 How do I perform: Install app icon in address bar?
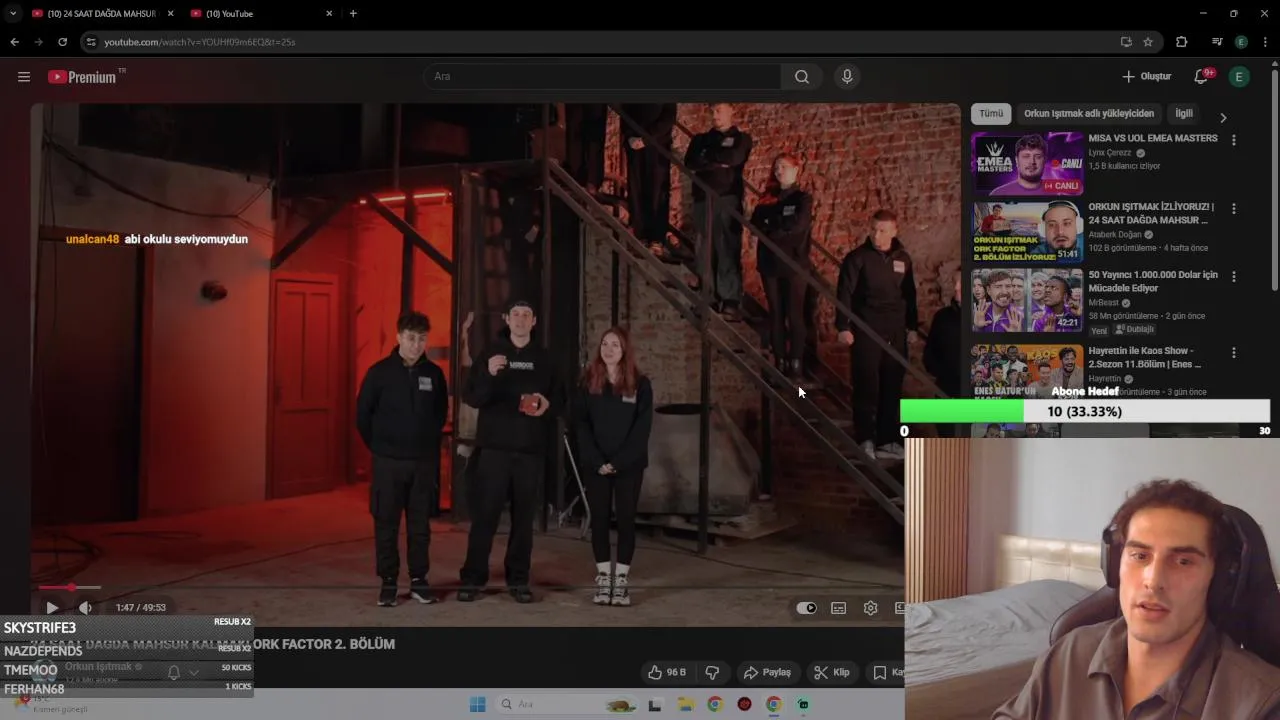(1126, 42)
